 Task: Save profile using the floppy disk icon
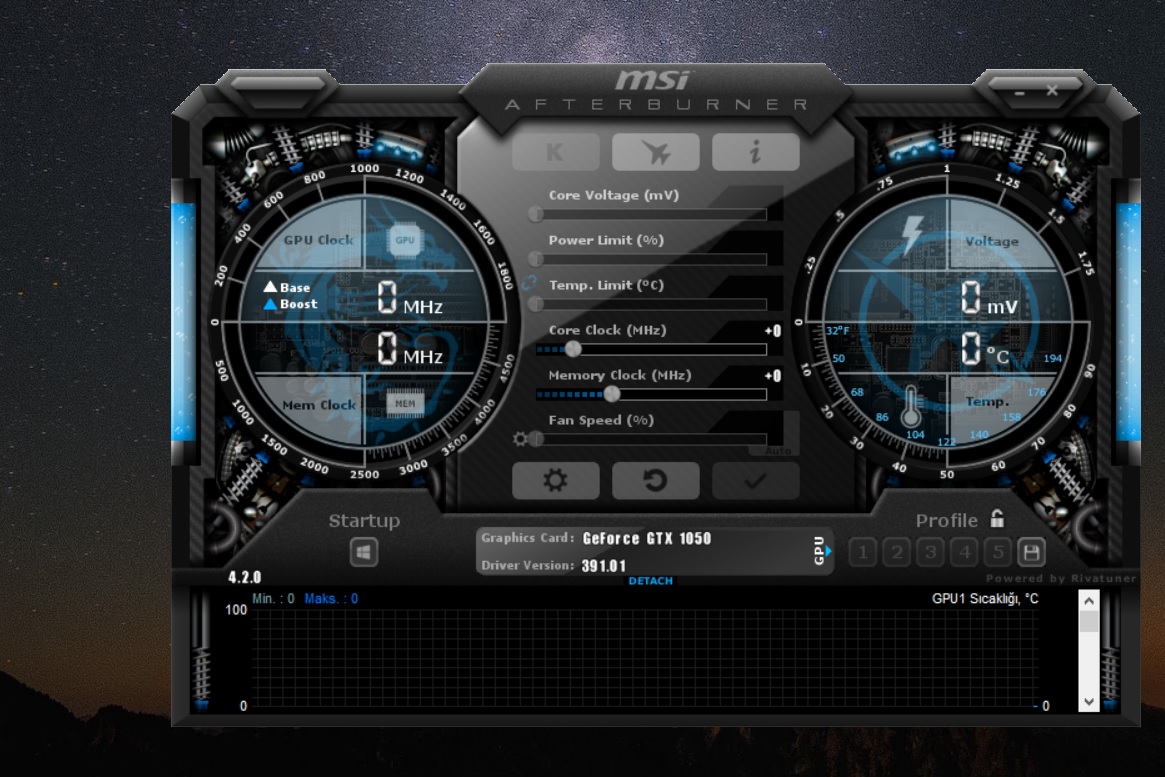pyautogui.click(x=1031, y=552)
